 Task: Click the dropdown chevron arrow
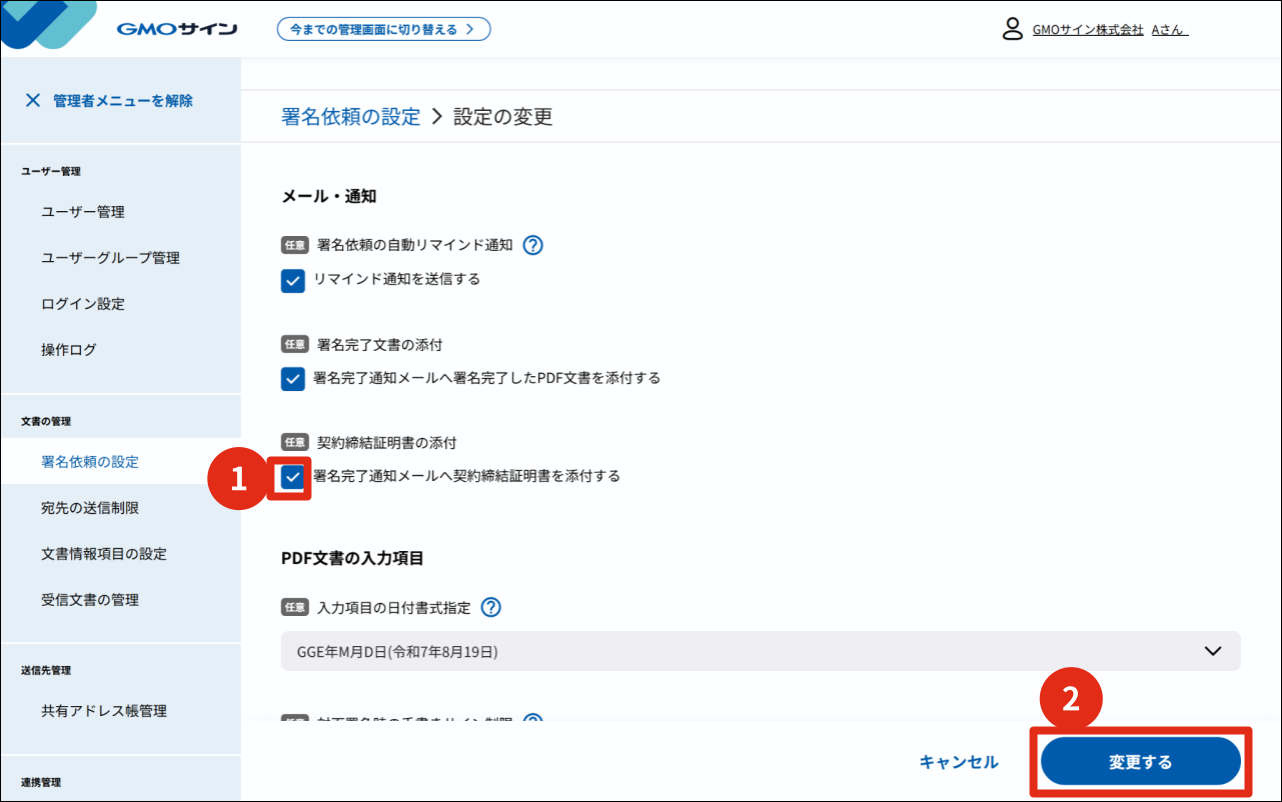click(x=1213, y=651)
